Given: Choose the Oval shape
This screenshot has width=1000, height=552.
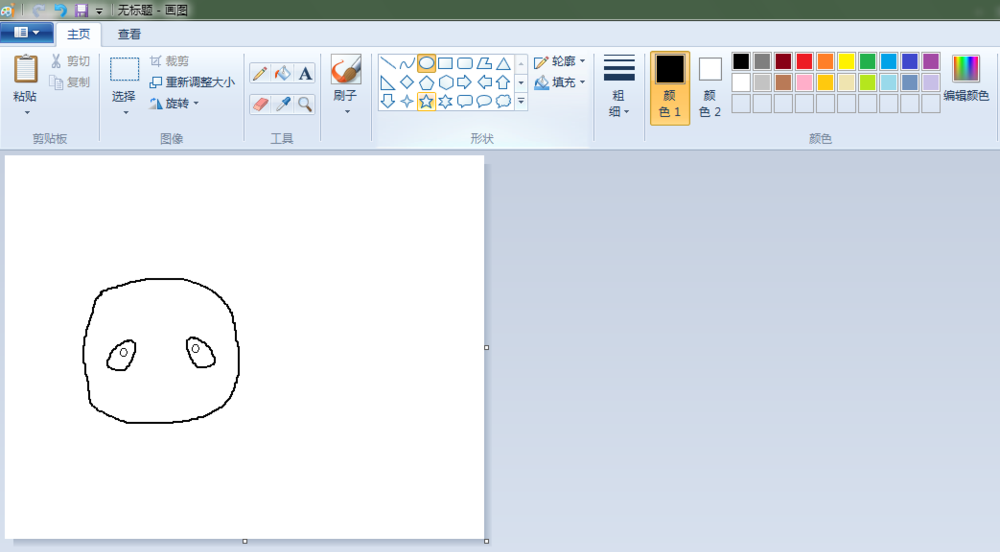Looking at the screenshot, I should point(426,63).
